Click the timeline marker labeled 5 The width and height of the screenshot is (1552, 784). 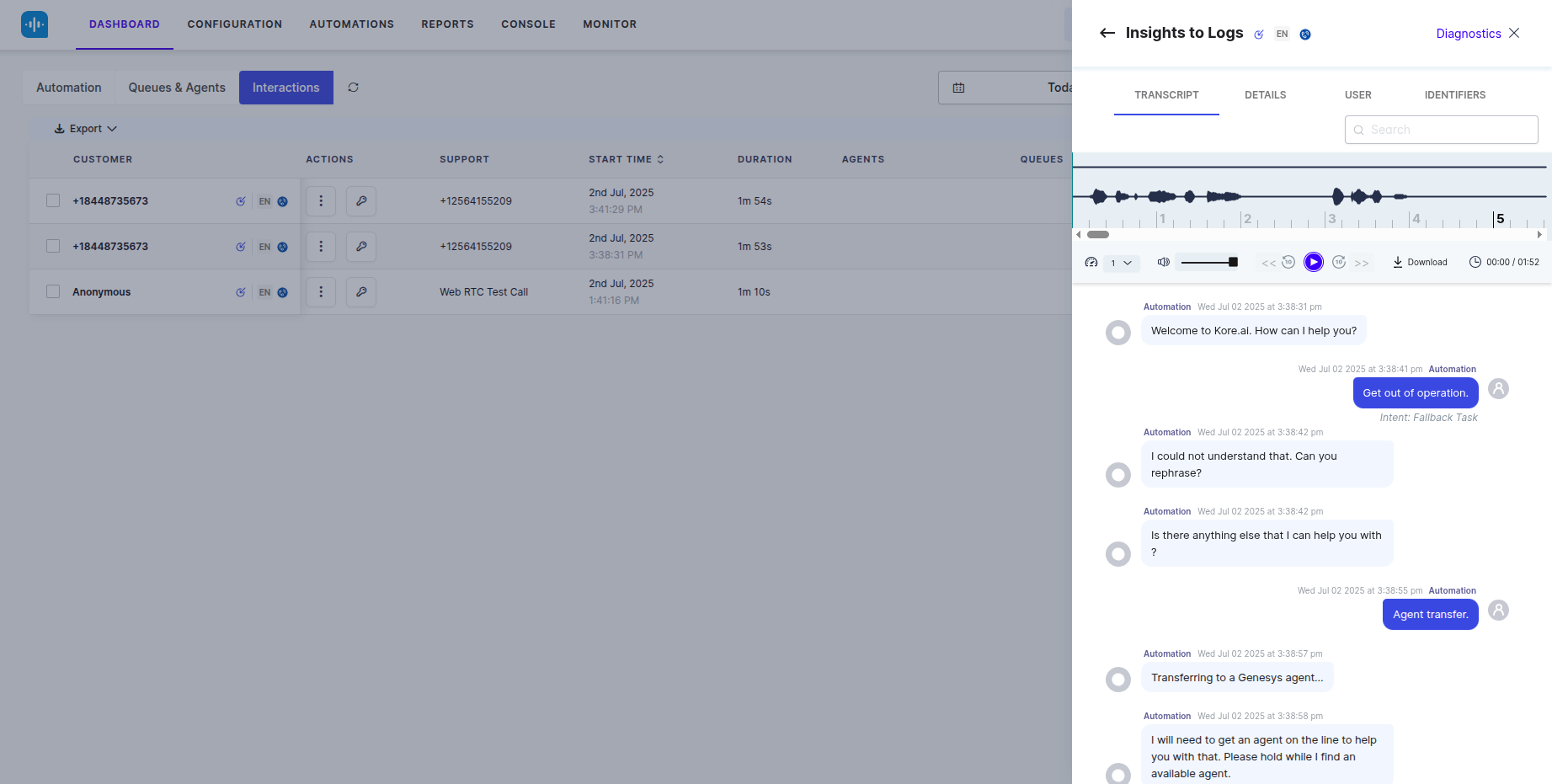pyautogui.click(x=1500, y=219)
